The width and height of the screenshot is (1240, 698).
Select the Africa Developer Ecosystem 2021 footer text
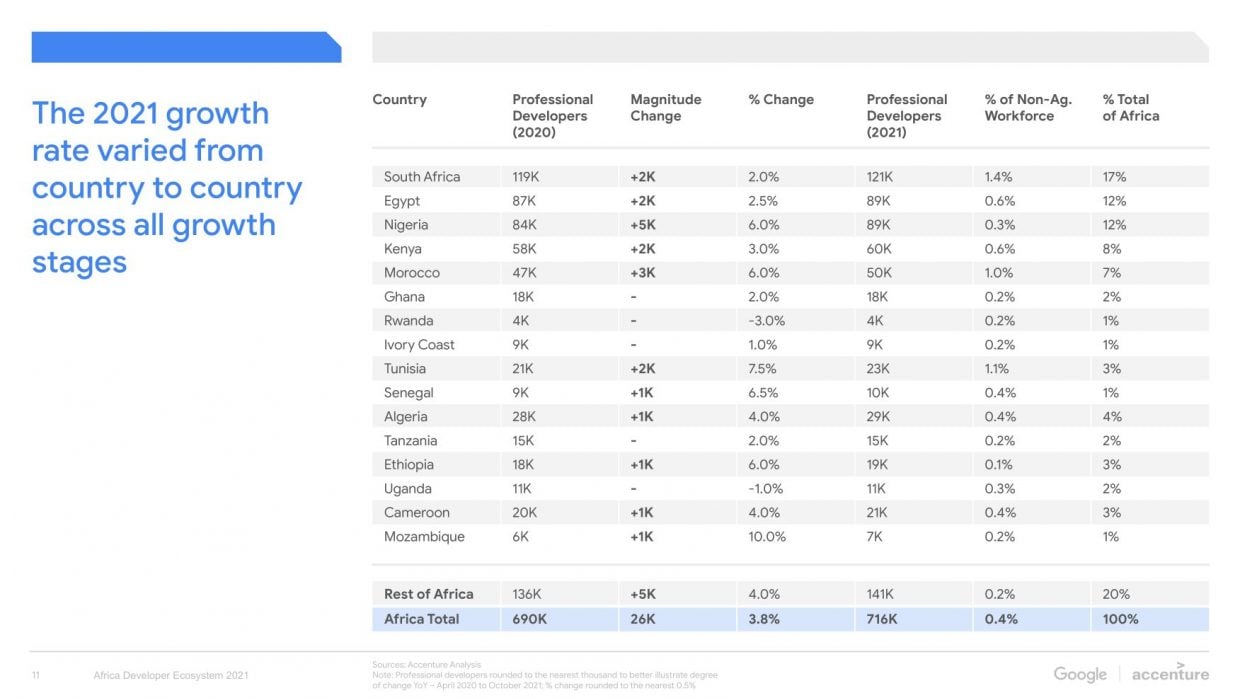click(171, 676)
